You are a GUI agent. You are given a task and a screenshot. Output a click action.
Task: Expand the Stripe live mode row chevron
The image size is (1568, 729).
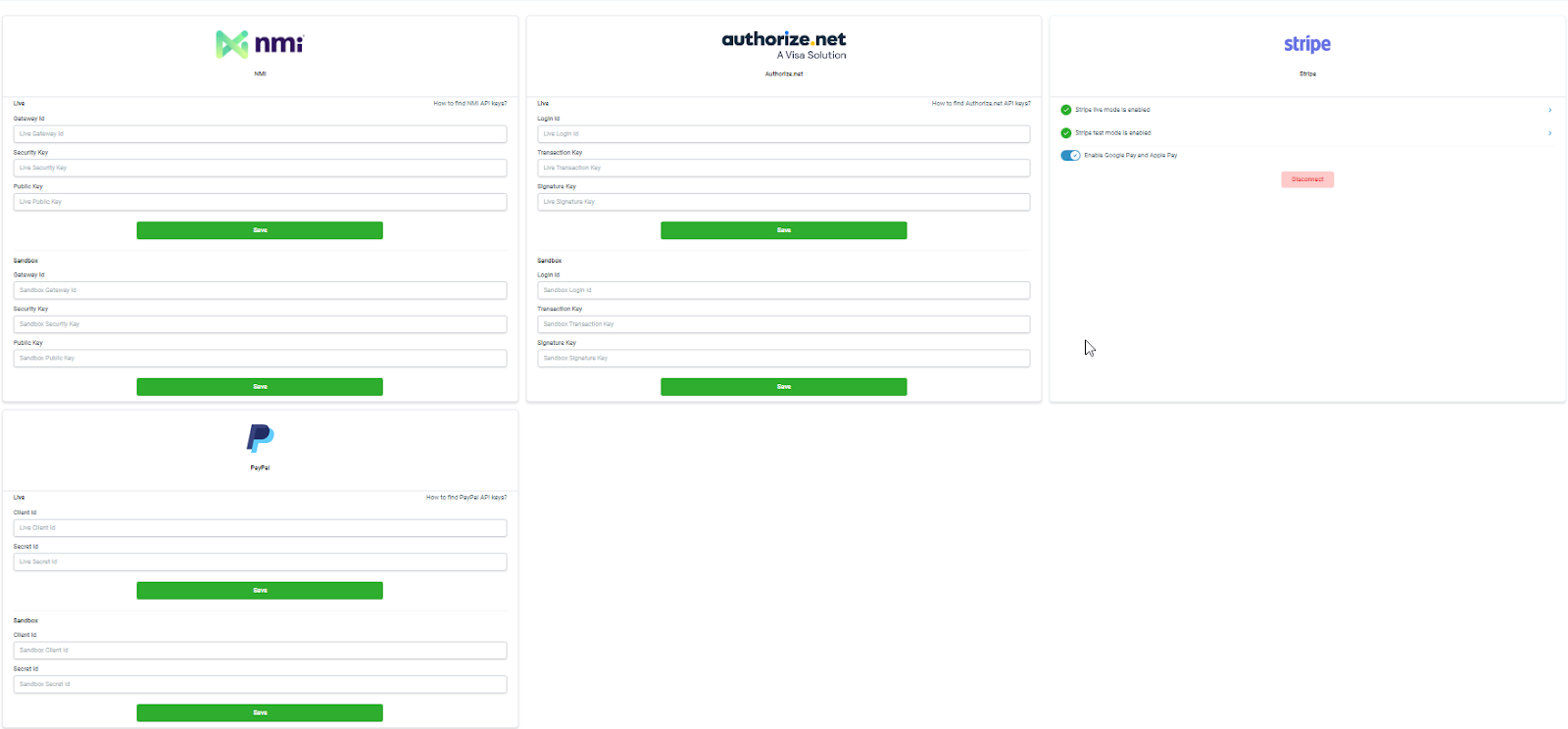click(1549, 110)
